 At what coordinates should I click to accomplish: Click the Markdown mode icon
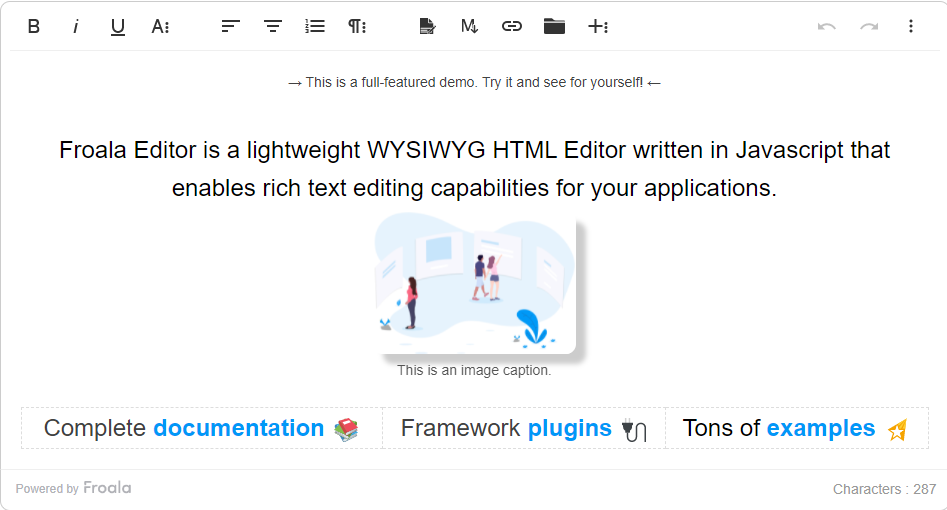[x=470, y=27]
